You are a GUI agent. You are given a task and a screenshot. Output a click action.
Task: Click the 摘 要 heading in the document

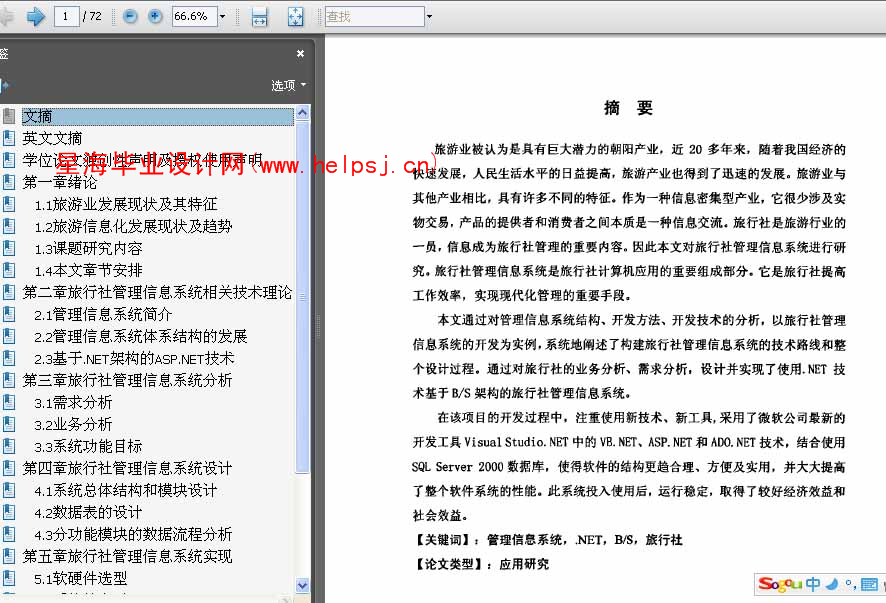click(628, 107)
